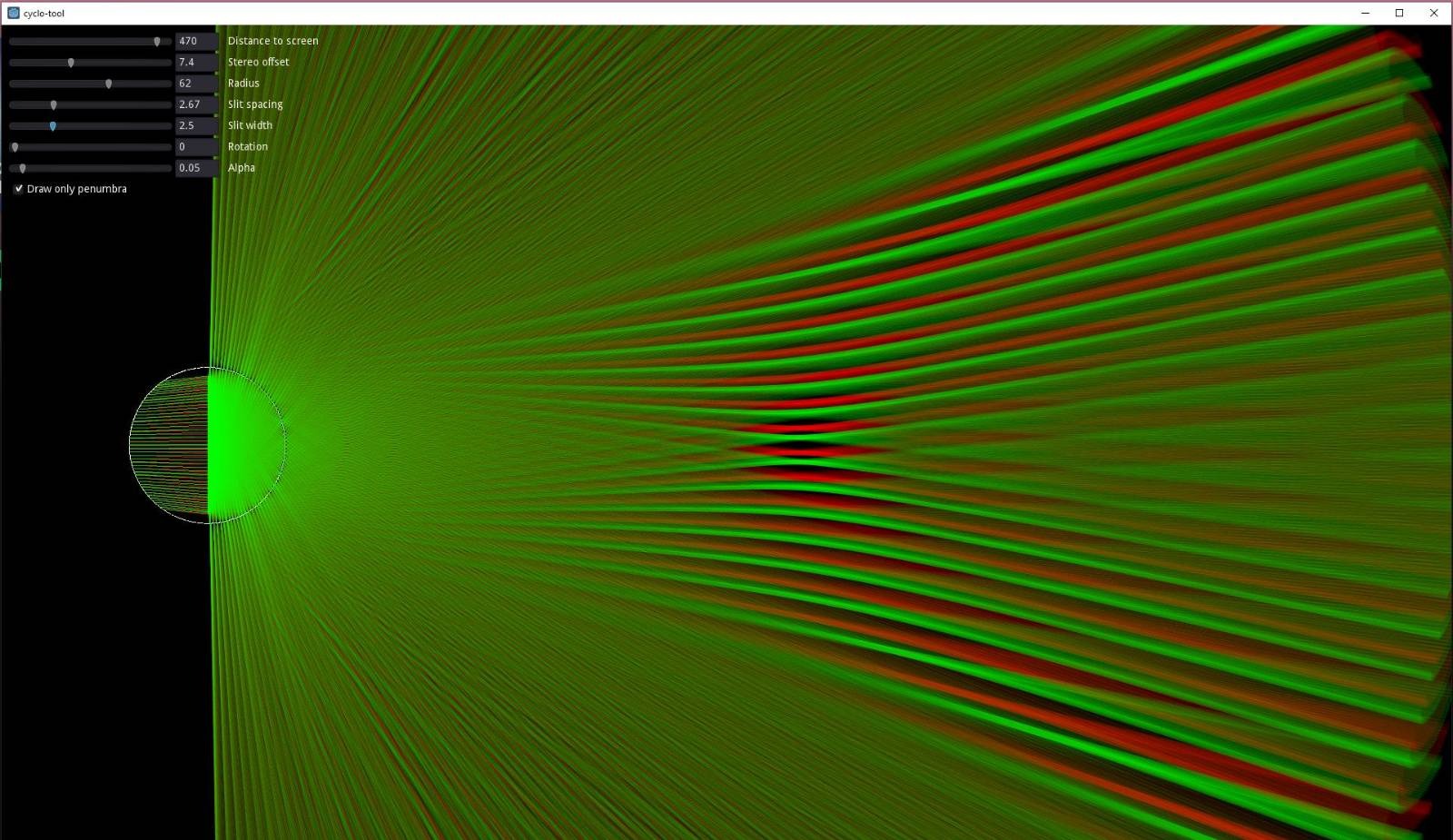Select the Rotation value field showing 0
The height and width of the screenshot is (840, 1453).
[194, 146]
